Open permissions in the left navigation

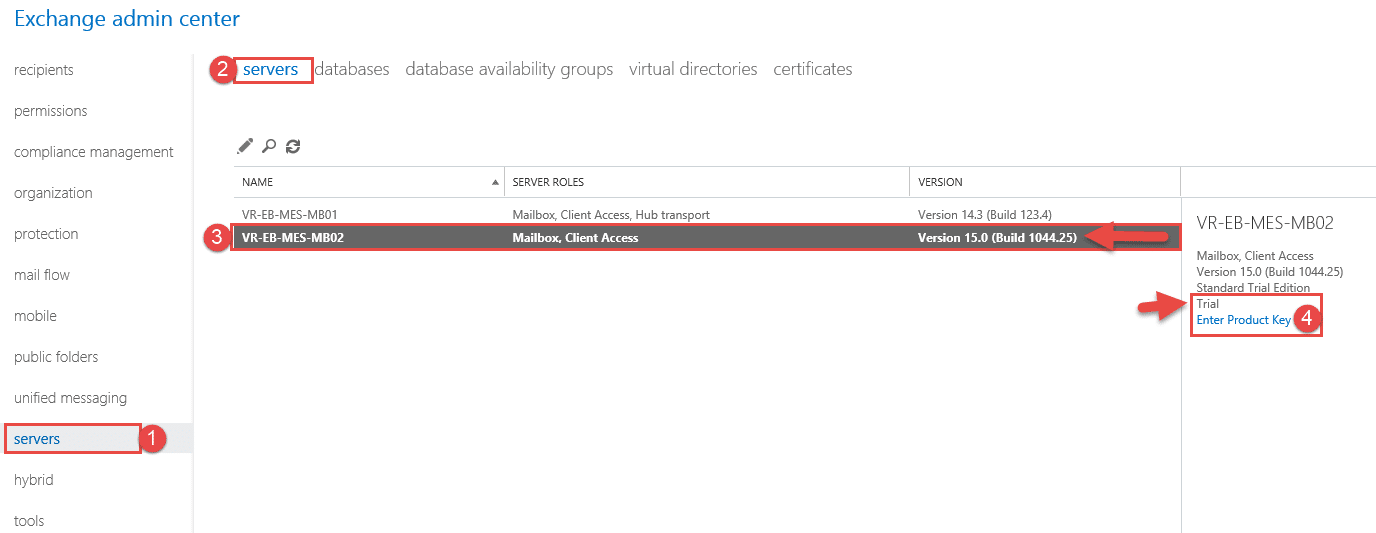click(51, 111)
